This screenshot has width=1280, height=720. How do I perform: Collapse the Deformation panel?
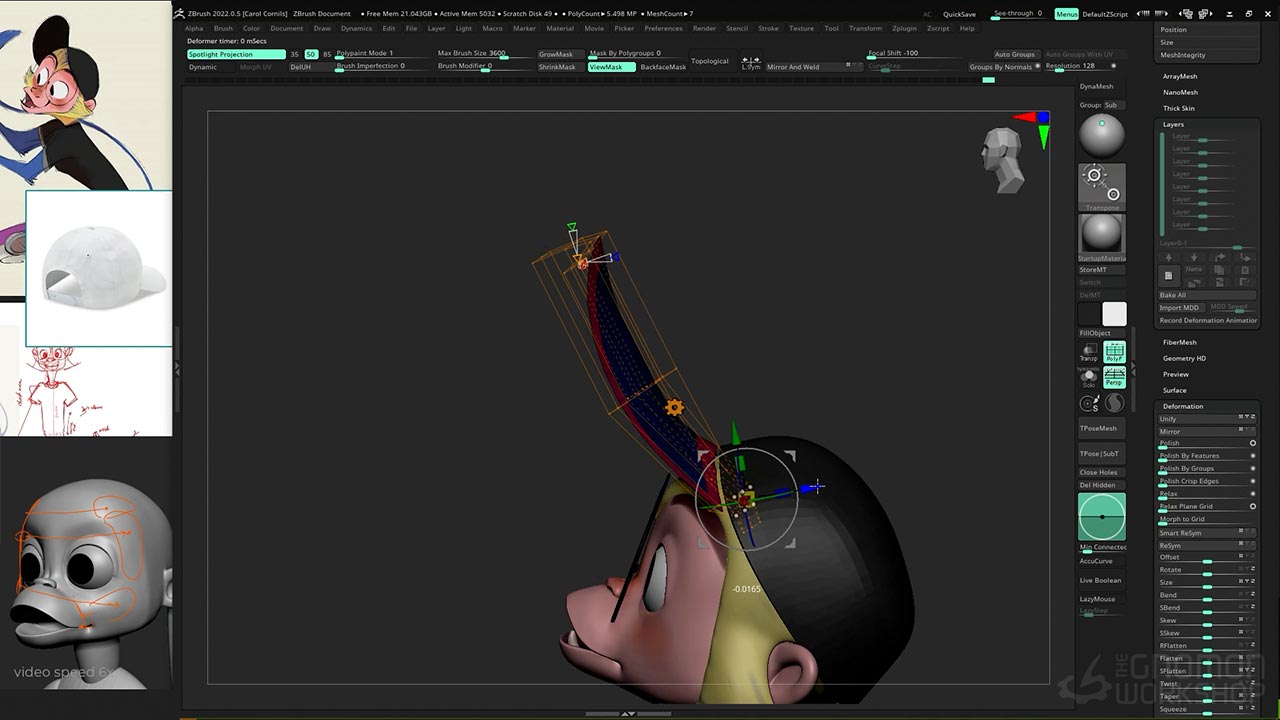pyautogui.click(x=1183, y=406)
